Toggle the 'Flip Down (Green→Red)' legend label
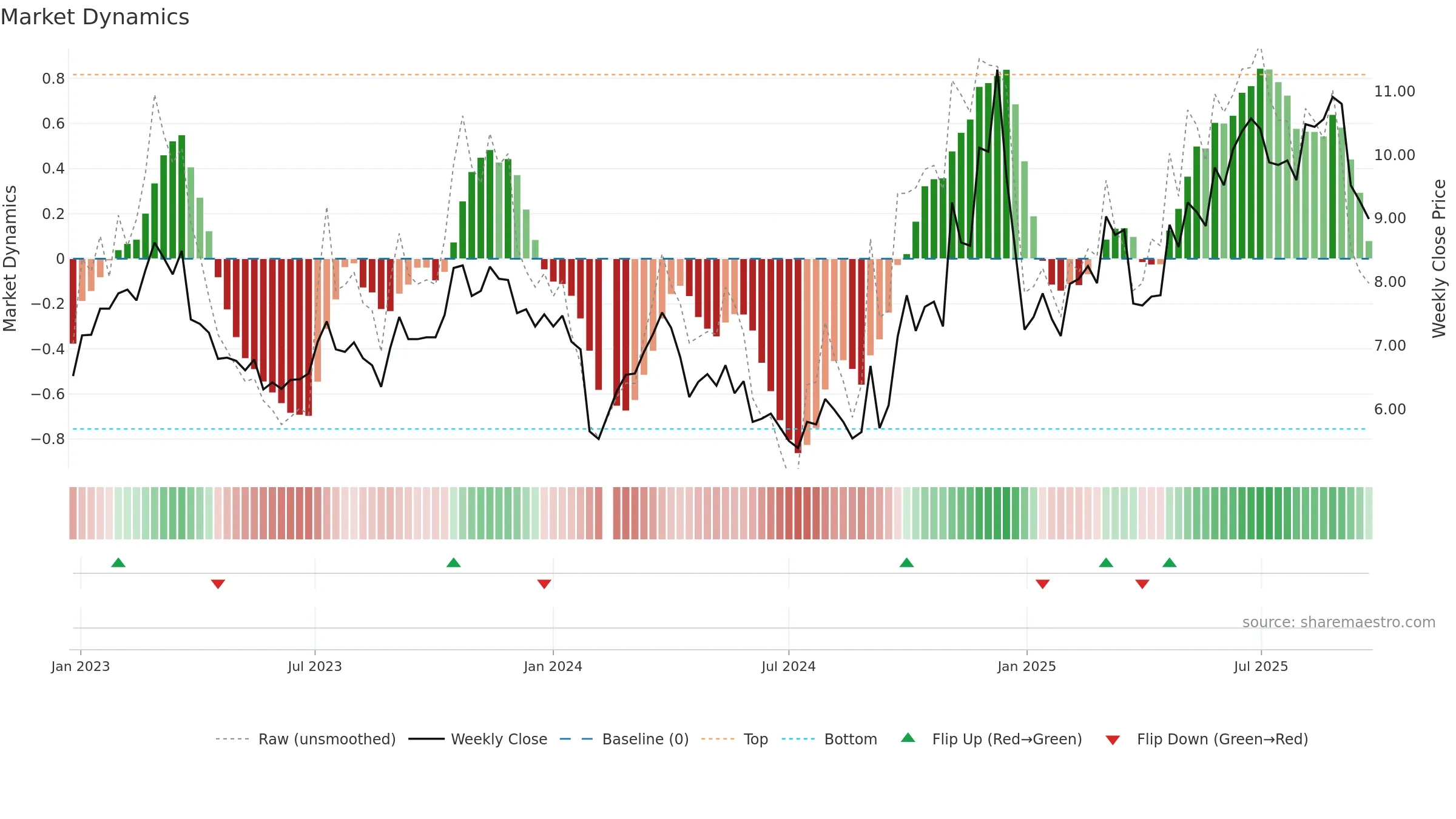This screenshot has height=819, width=1456. tap(1222, 740)
